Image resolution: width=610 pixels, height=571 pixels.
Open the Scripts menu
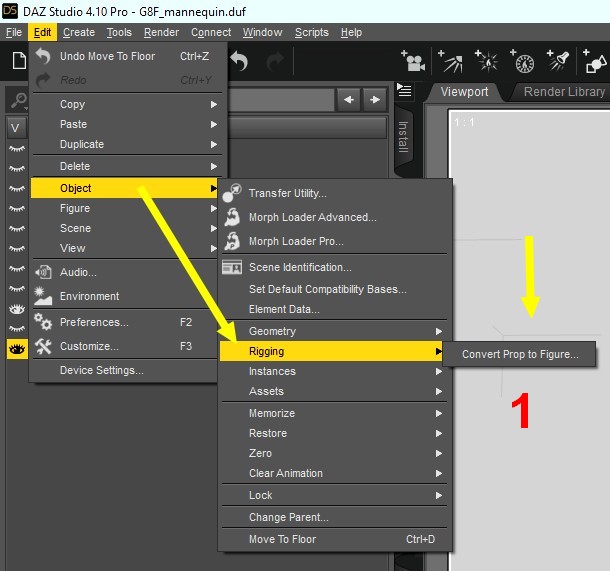pos(312,32)
